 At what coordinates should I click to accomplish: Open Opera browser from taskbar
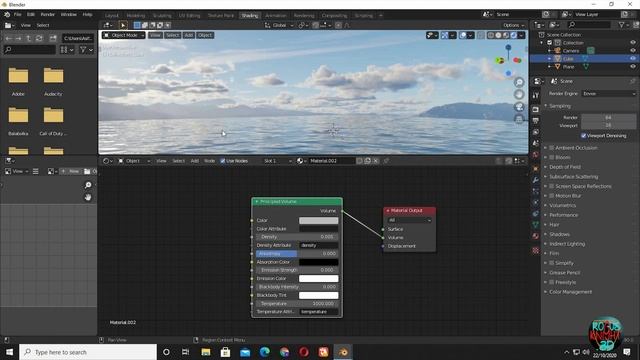click(x=304, y=352)
